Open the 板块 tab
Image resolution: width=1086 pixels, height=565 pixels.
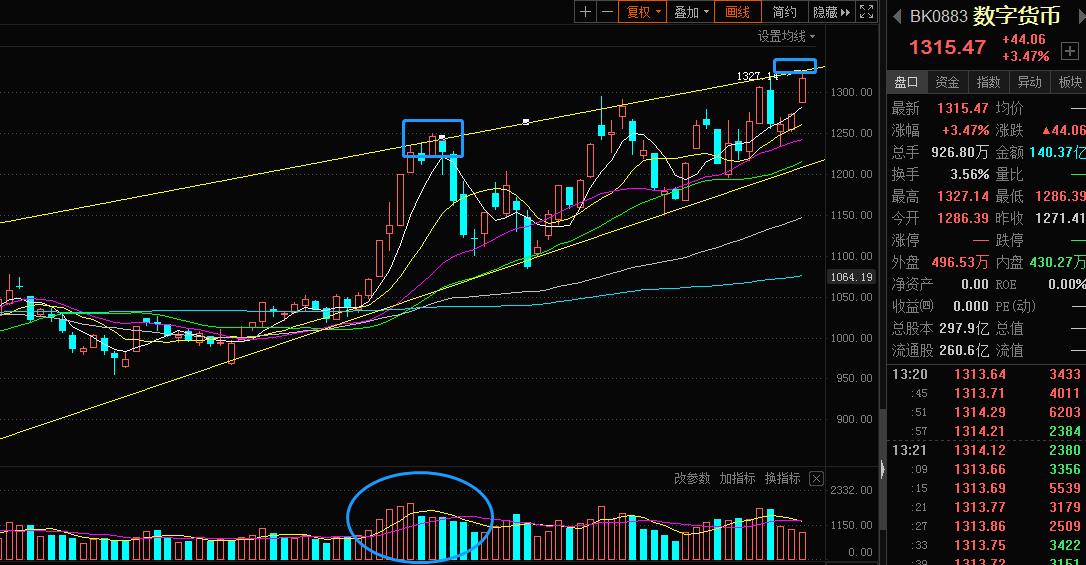[x=1069, y=82]
